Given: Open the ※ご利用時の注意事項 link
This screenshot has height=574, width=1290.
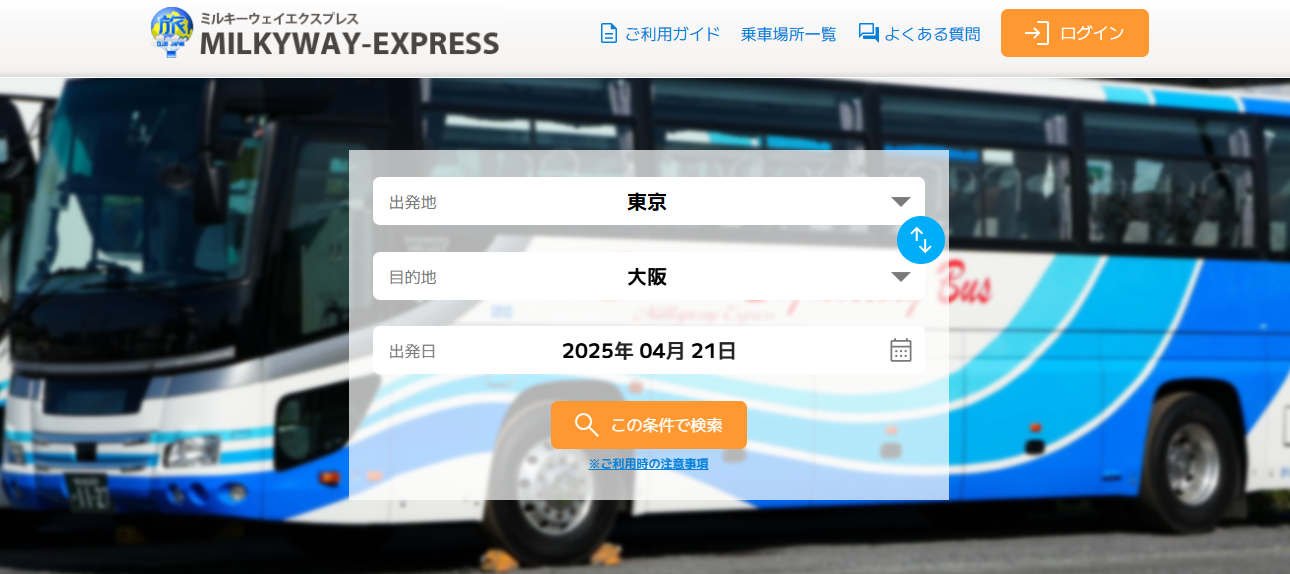Looking at the screenshot, I should tap(649, 464).
